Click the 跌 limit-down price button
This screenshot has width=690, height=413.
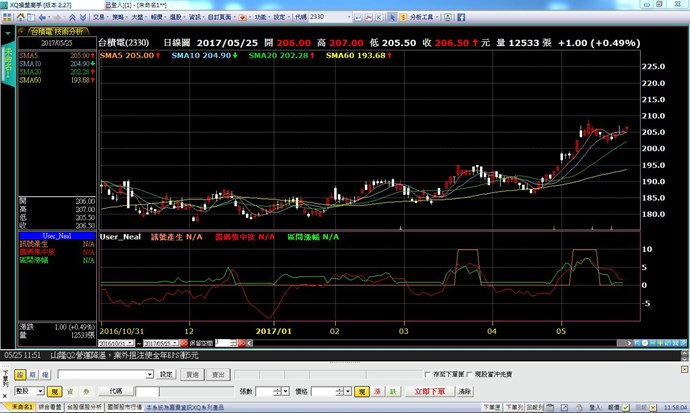tap(393, 391)
